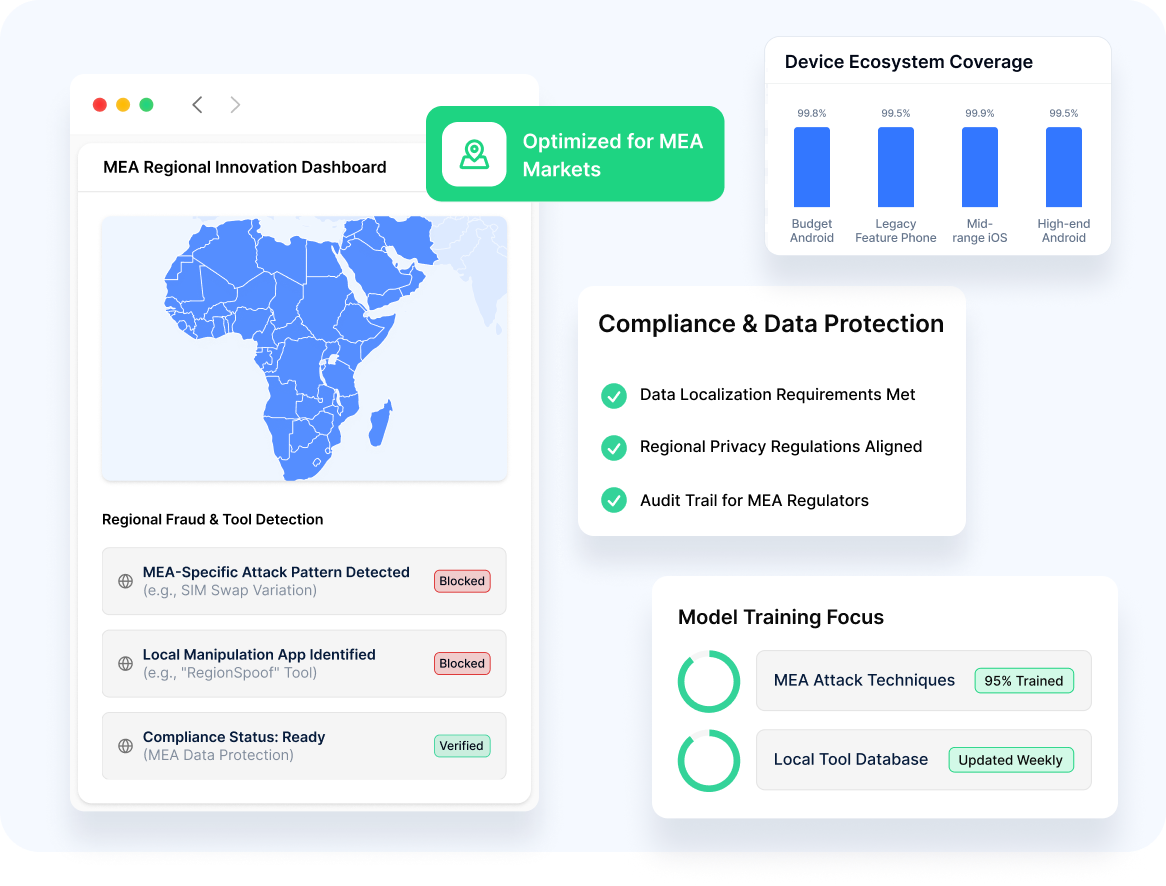Click the Verified badge on Compliance Status

(462, 746)
